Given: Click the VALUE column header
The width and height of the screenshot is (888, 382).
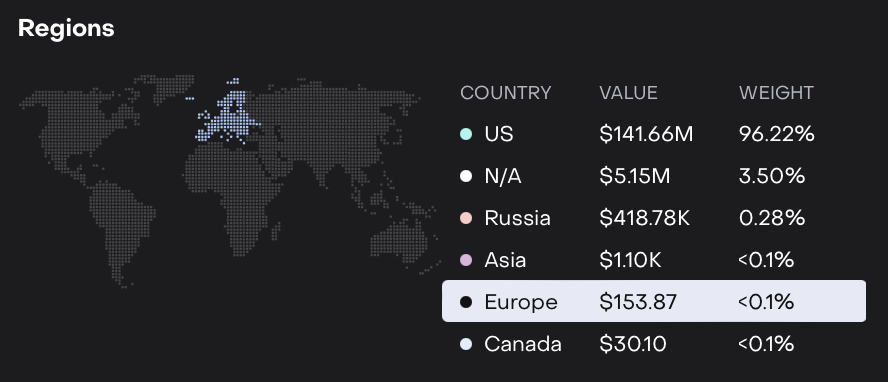Looking at the screenshot, I should 629,93.
